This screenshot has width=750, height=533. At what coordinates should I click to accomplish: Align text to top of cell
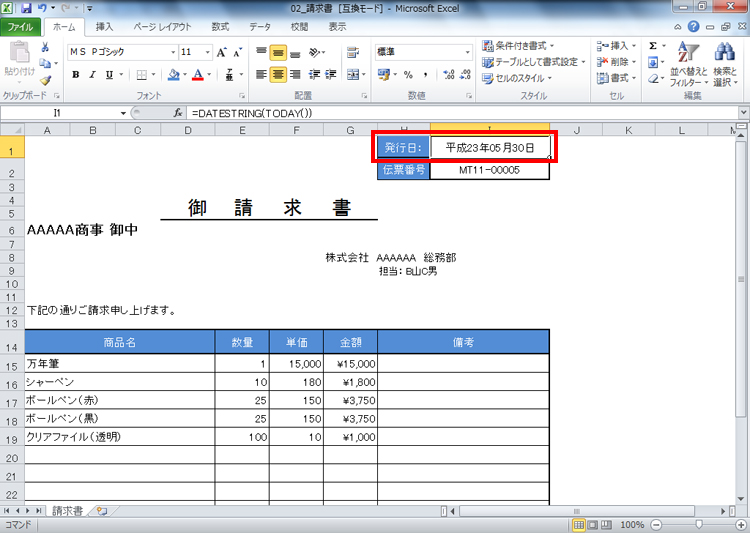(261, 52)
